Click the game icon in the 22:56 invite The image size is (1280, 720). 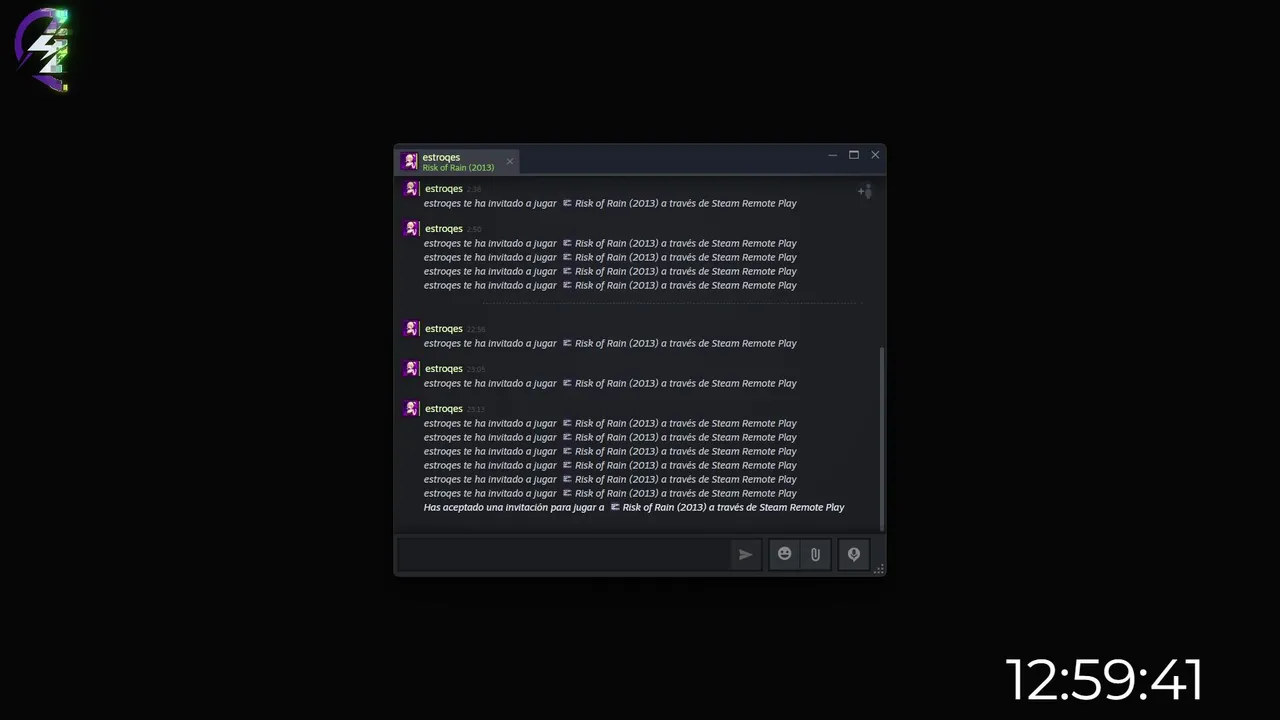(567, 343)
